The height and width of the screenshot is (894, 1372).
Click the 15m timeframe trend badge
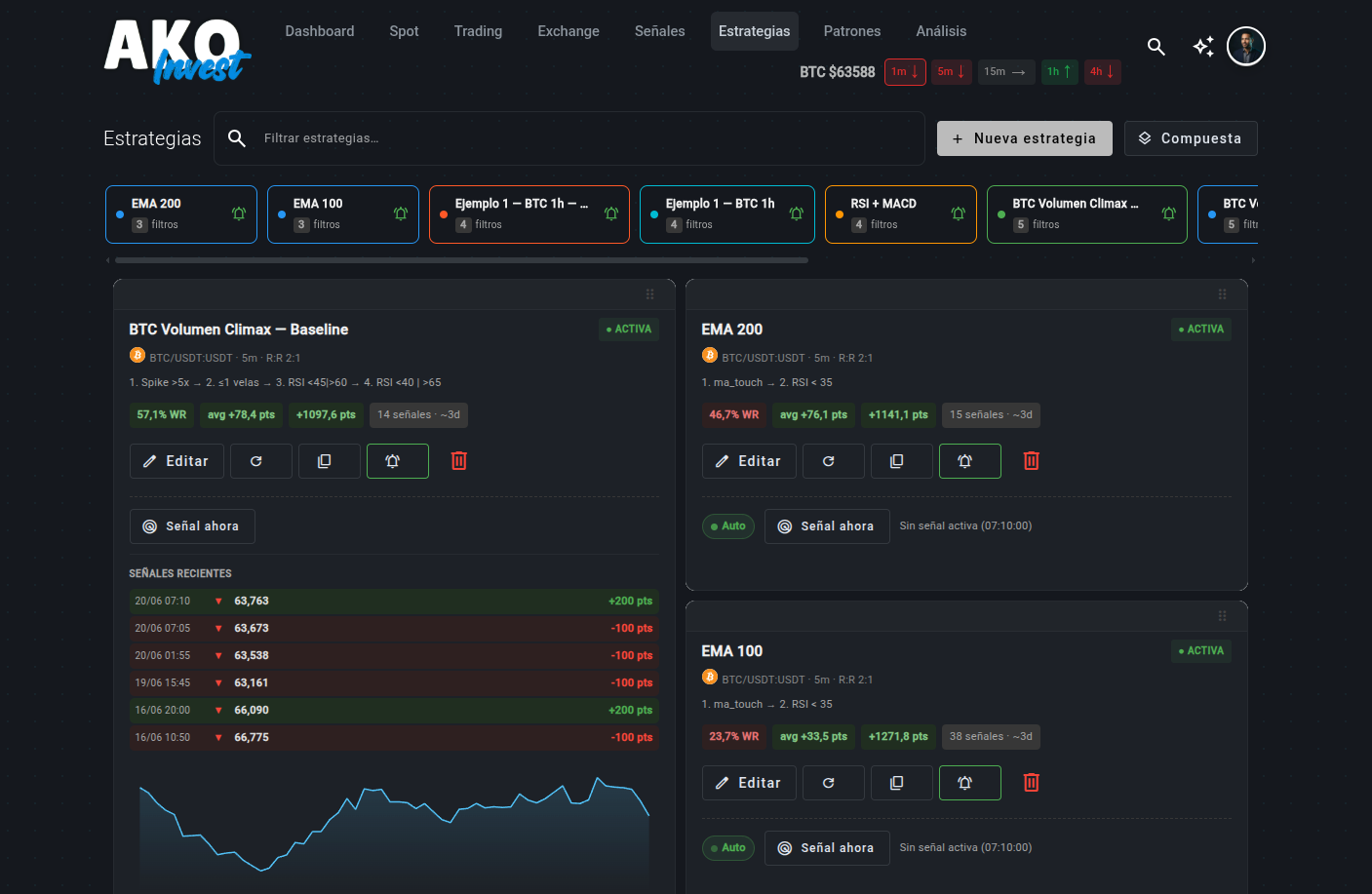coord(1006,72)
